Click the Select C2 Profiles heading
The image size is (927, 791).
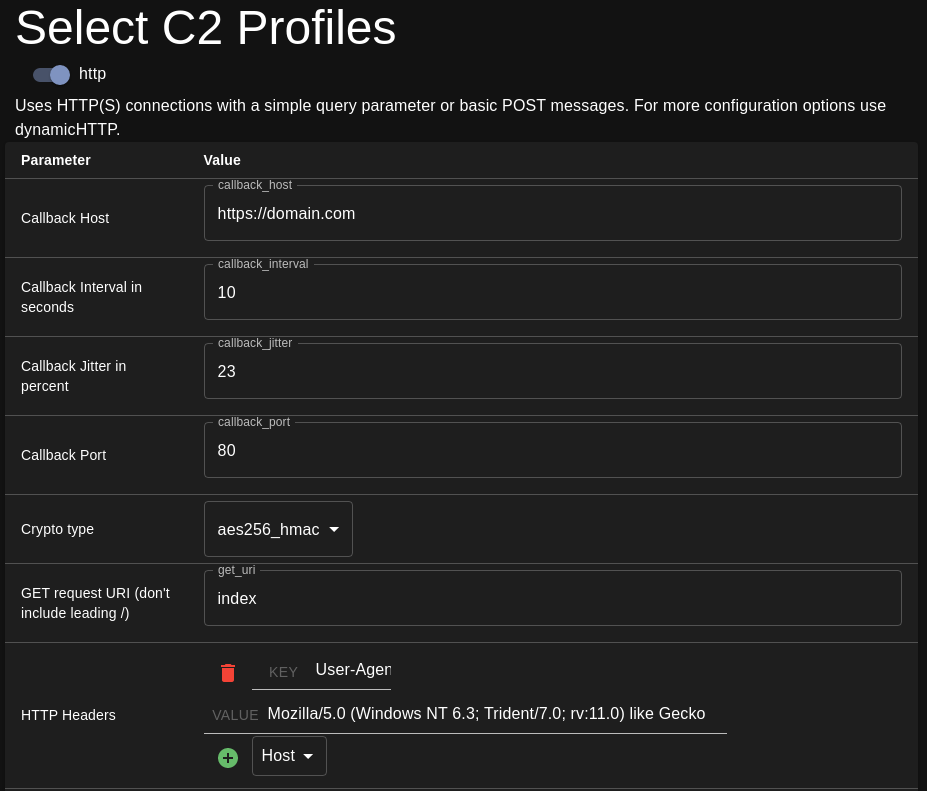(x=206, y=28)
